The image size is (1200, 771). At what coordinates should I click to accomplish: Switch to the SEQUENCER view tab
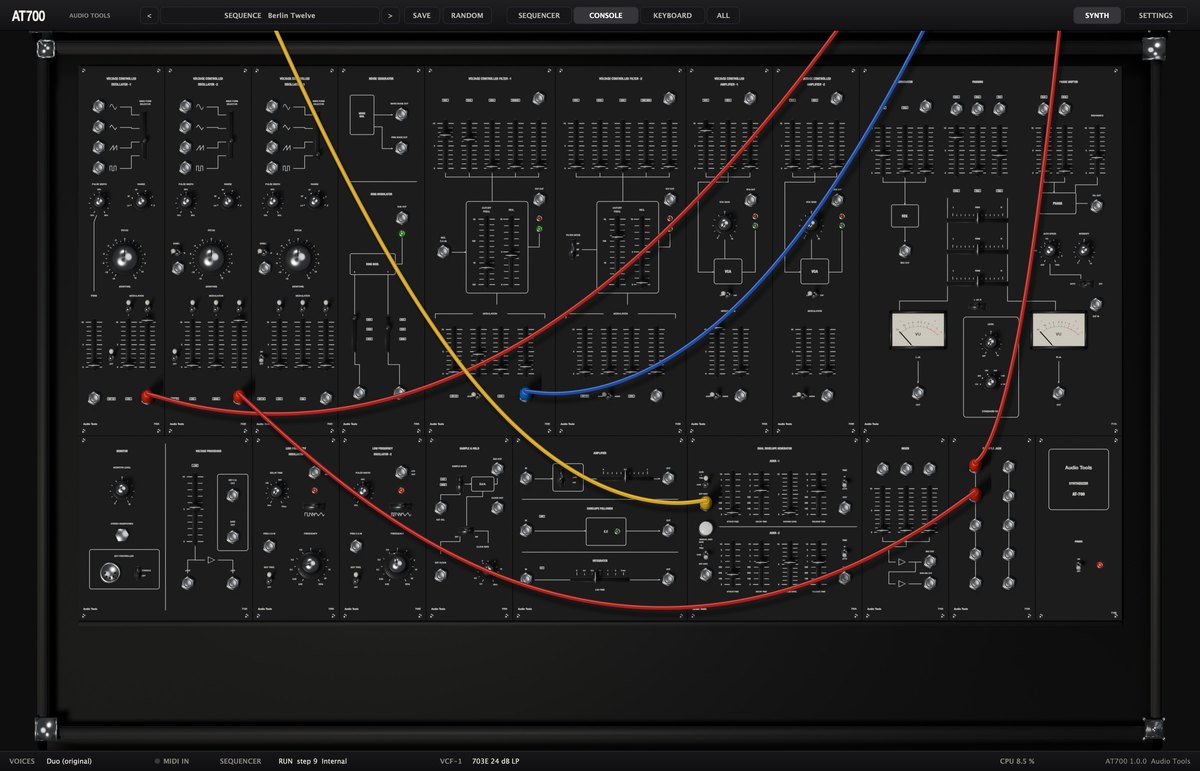point(539,15)
